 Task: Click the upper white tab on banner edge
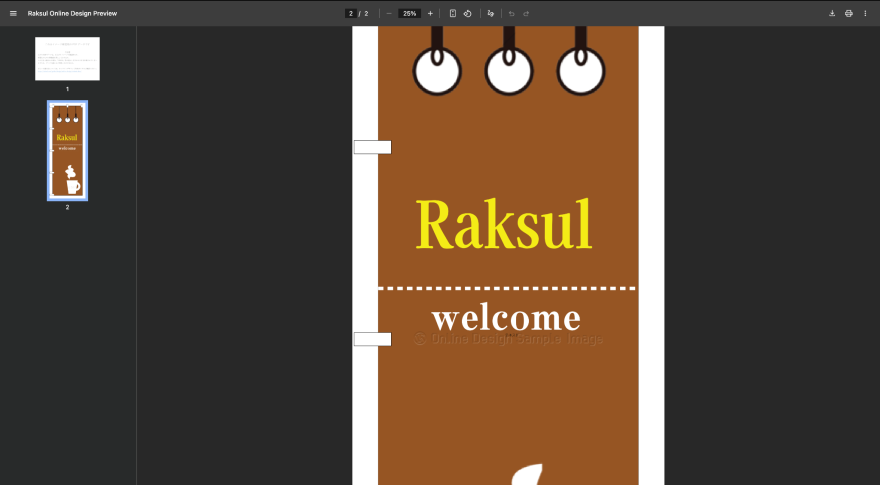click(372, 147)
